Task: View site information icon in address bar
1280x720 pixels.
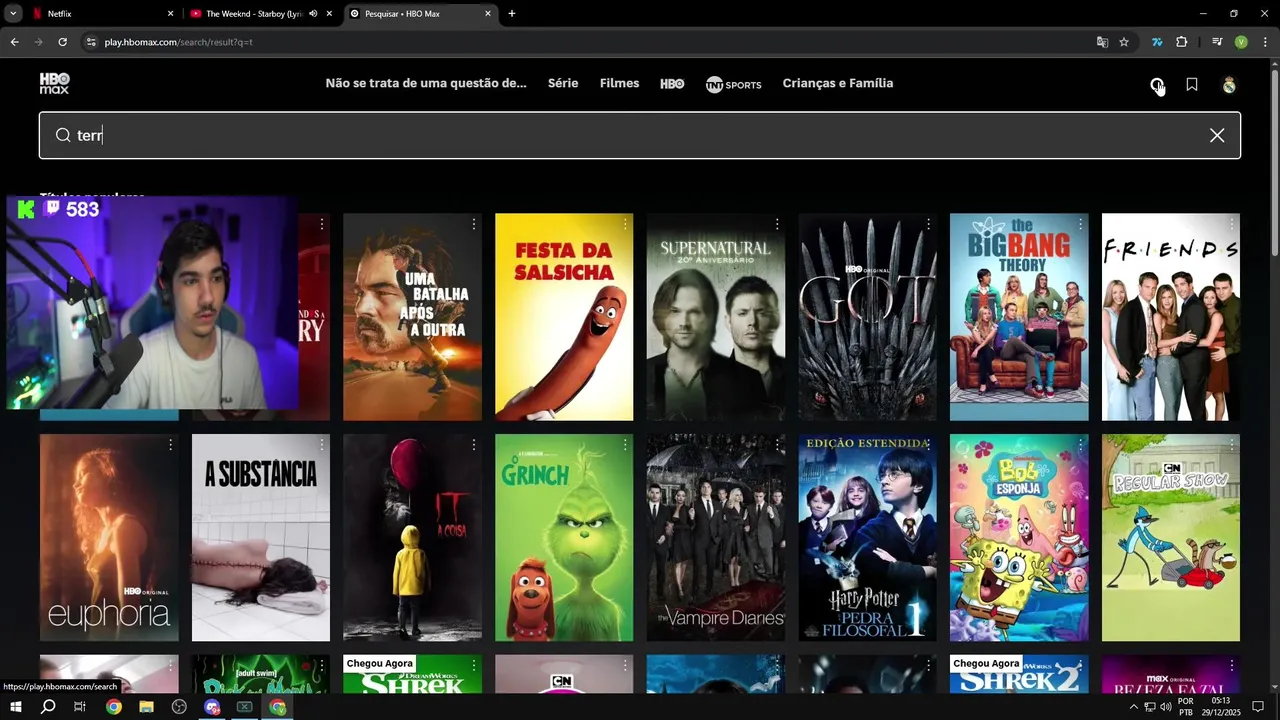Action: [91, 42]
